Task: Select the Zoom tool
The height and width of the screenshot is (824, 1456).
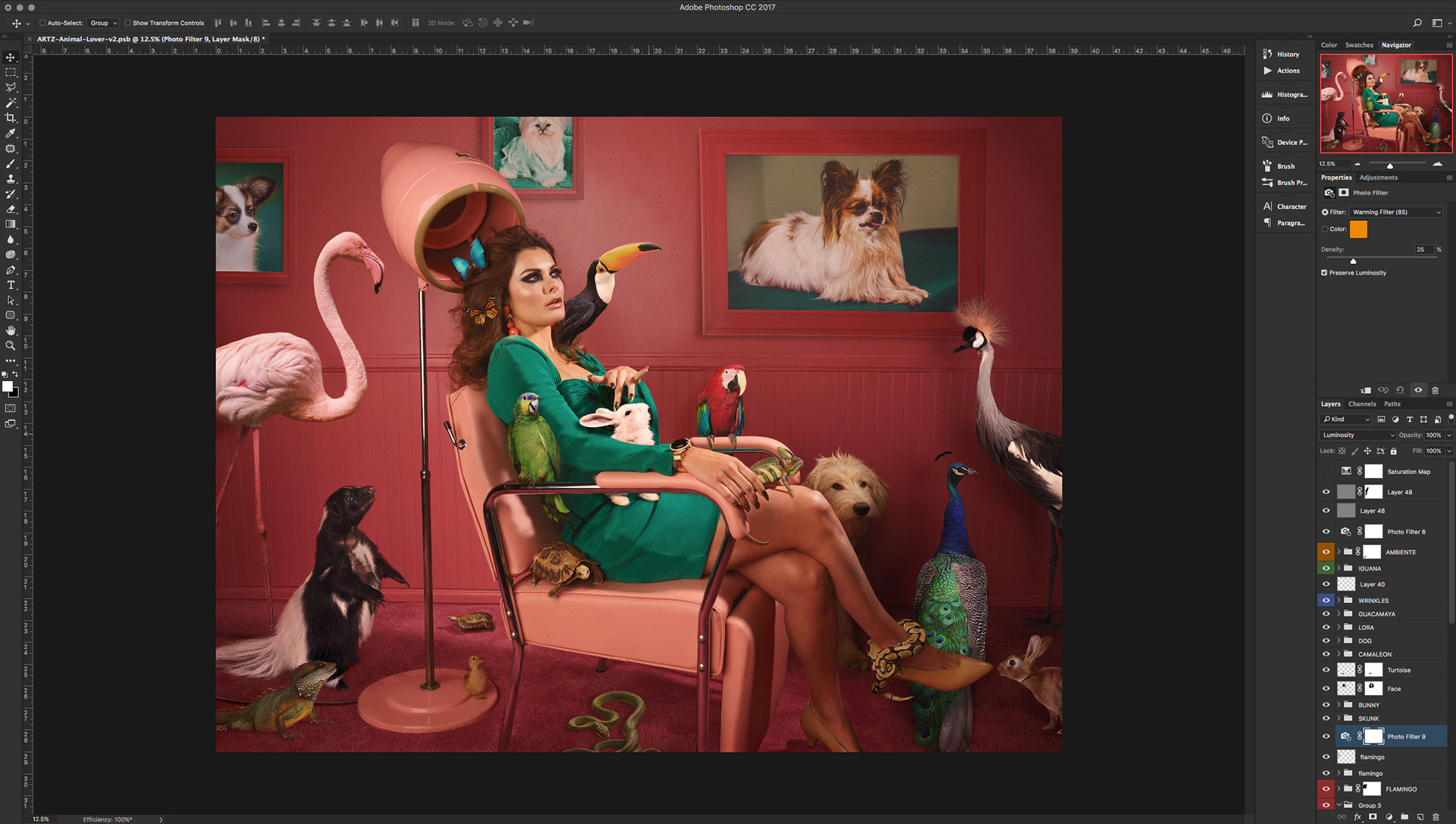Action: [x=11, y=346]
